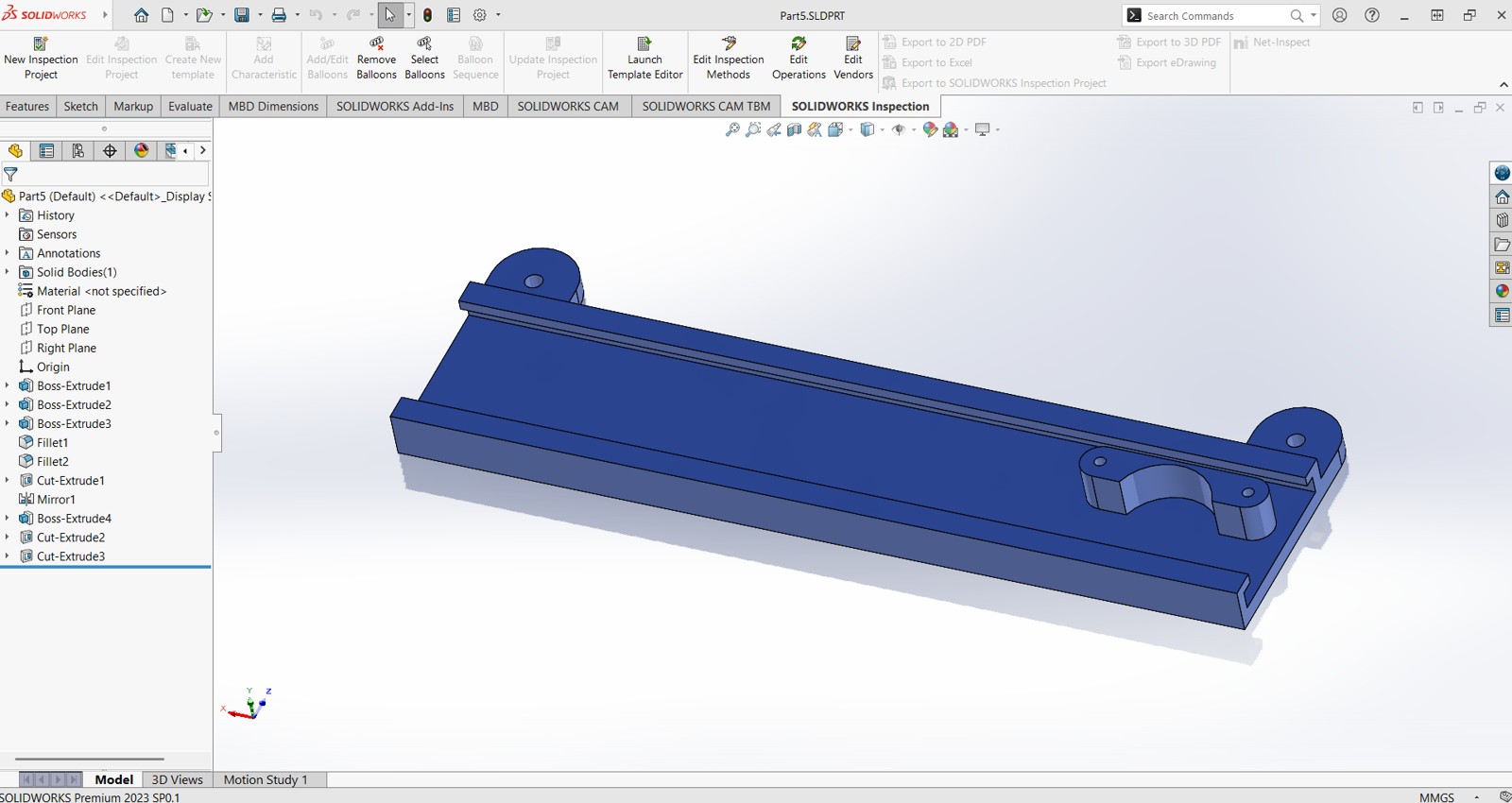Screen dimensions: 1512x803
Task: Open the MMGS unit system status item
Action: (1436, 797)
